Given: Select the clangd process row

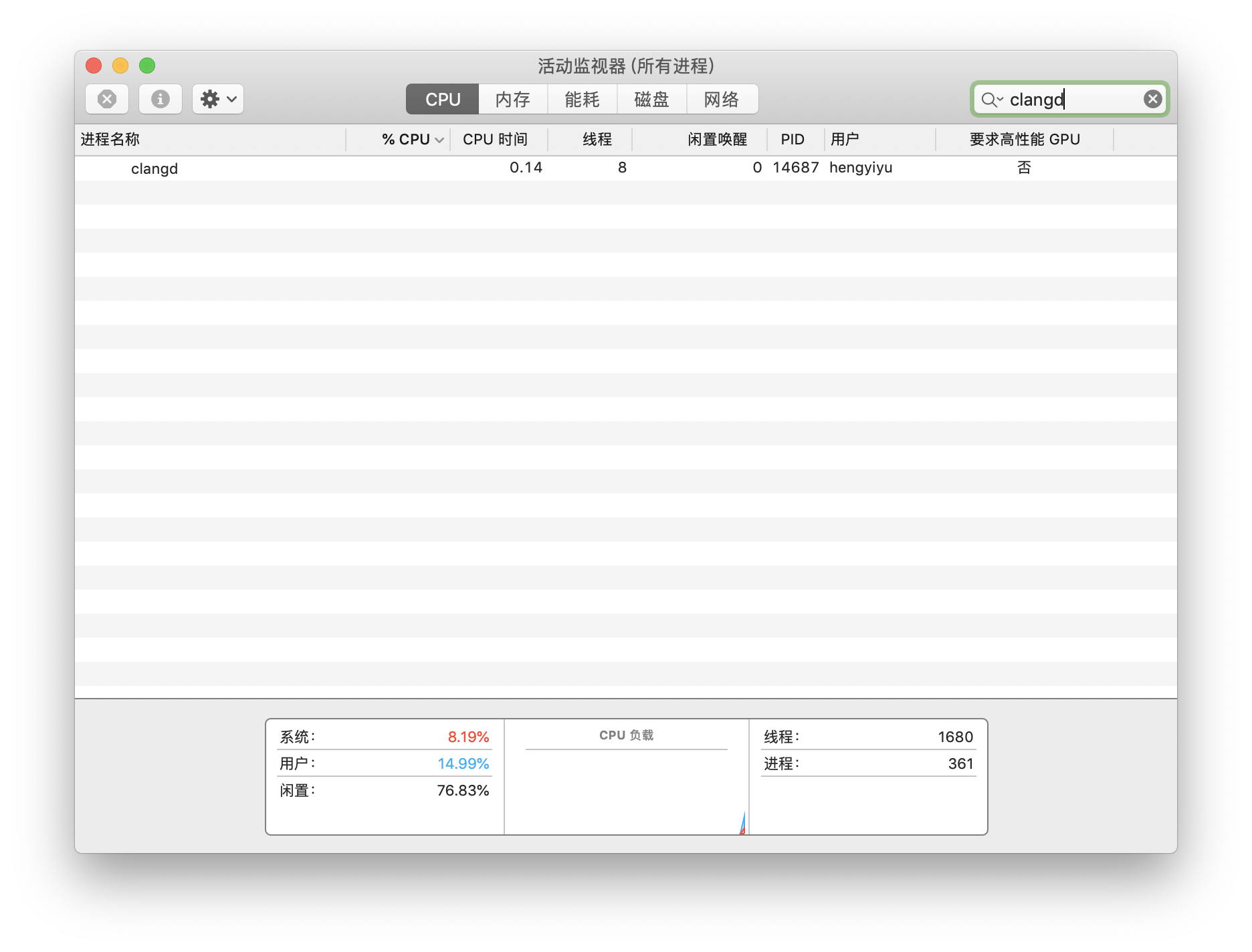Looking at the screenshot, I should 626,168.
